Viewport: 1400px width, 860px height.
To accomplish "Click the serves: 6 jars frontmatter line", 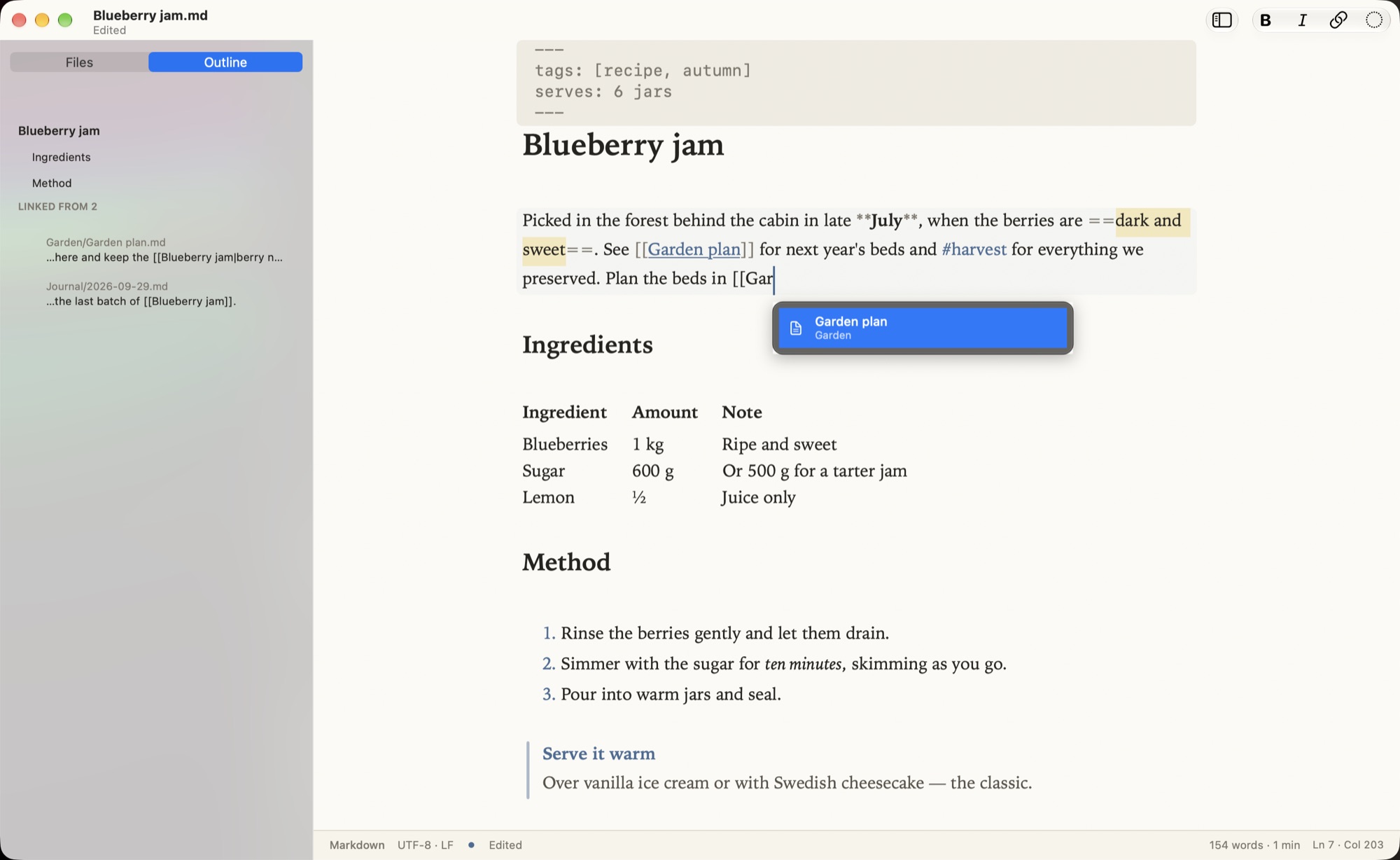I will [603, 92].
